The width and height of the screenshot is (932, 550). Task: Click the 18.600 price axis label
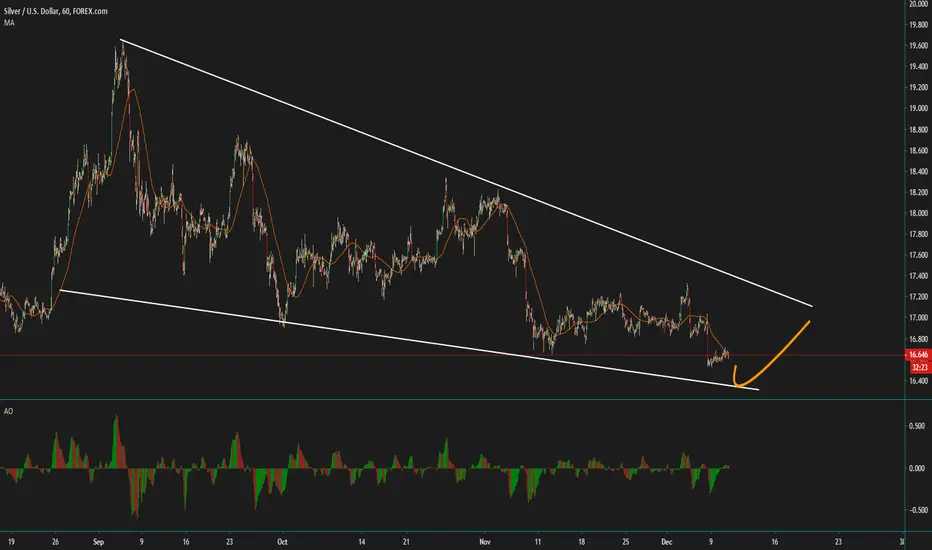pos(918,150)
